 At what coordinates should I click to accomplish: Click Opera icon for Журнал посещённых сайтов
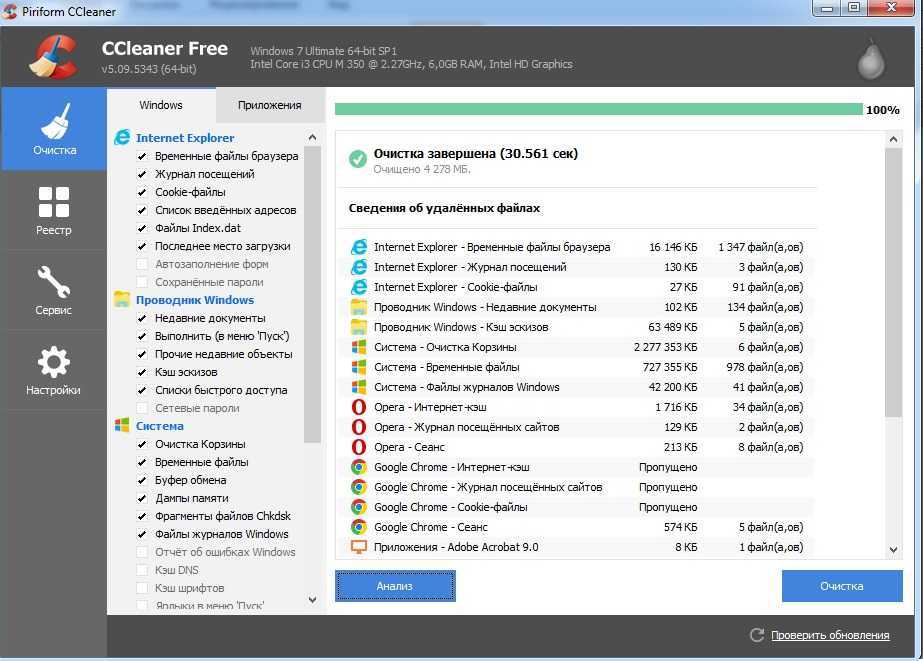tap(358, 427)
